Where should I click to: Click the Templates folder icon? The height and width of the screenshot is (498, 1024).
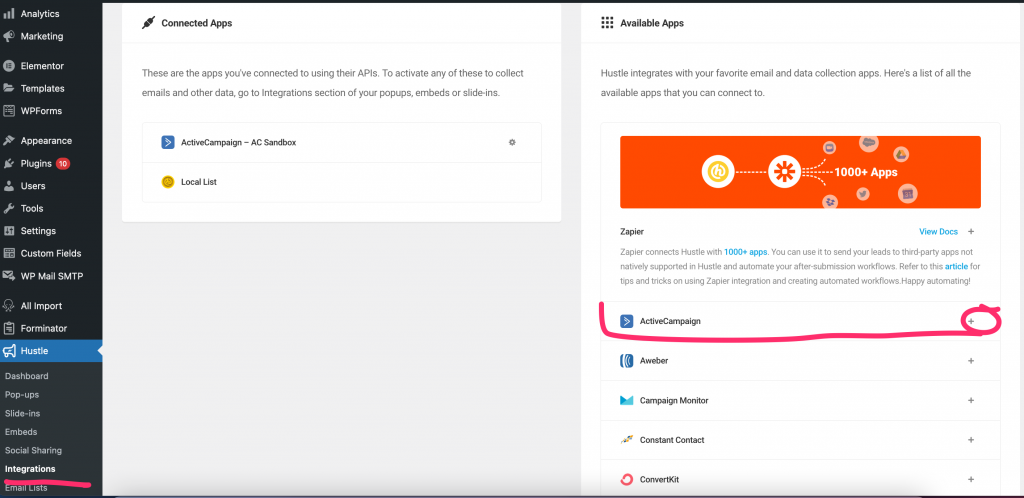coord(9,89)
